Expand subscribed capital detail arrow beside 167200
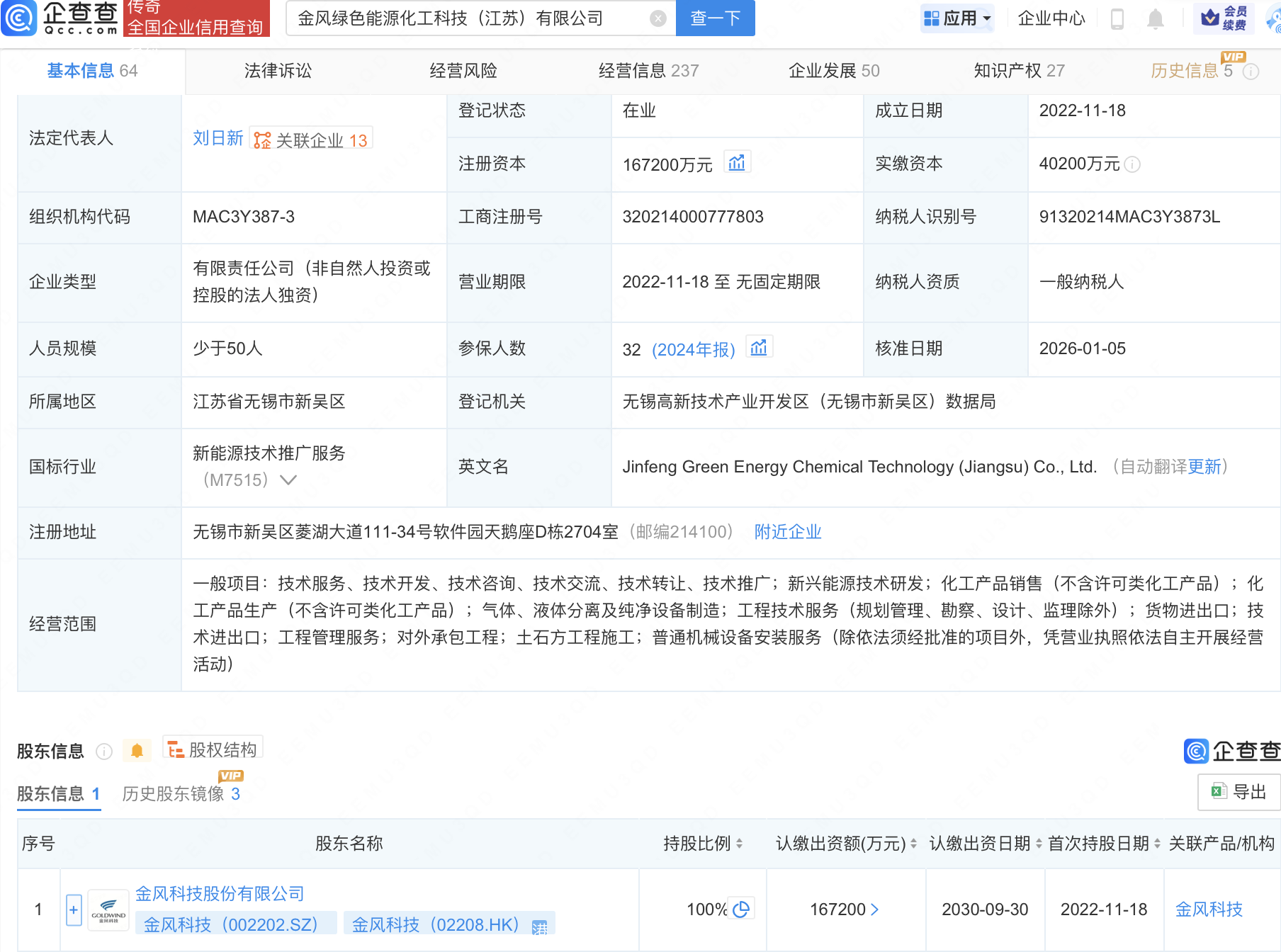The height and width of the screenshot is (952, 1281). click(x=874, y=909)
